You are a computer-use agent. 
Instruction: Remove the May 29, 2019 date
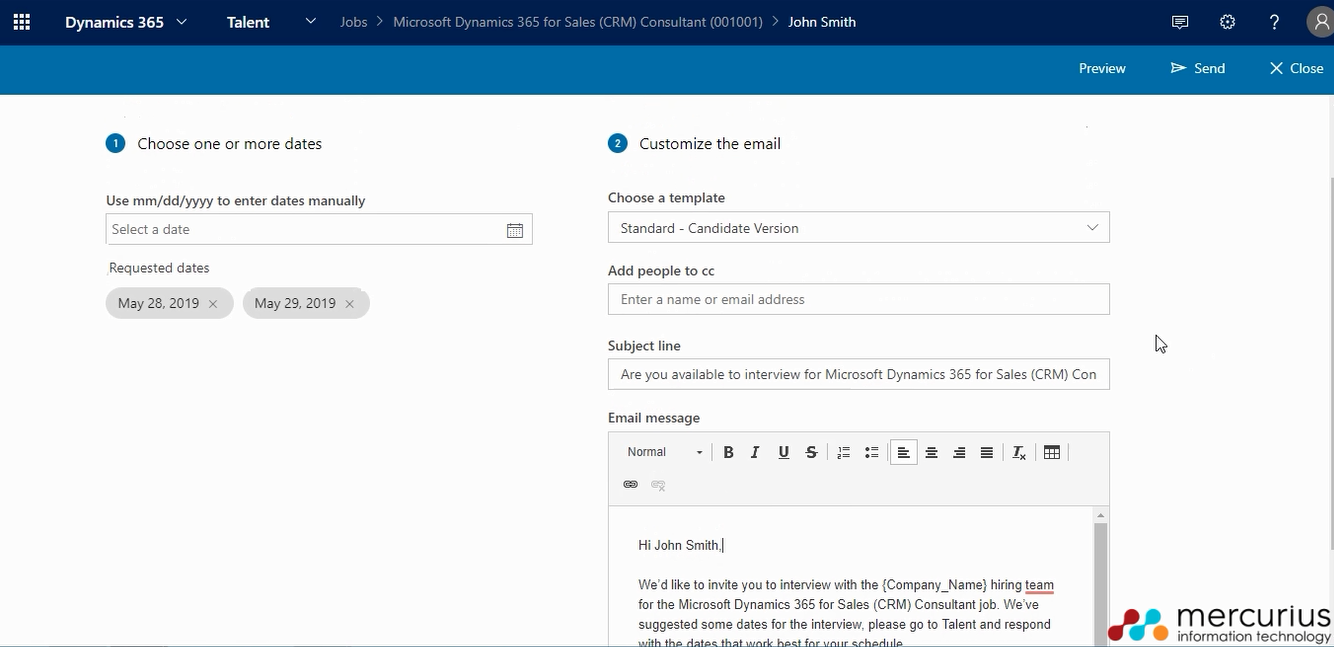coord(349,304)
